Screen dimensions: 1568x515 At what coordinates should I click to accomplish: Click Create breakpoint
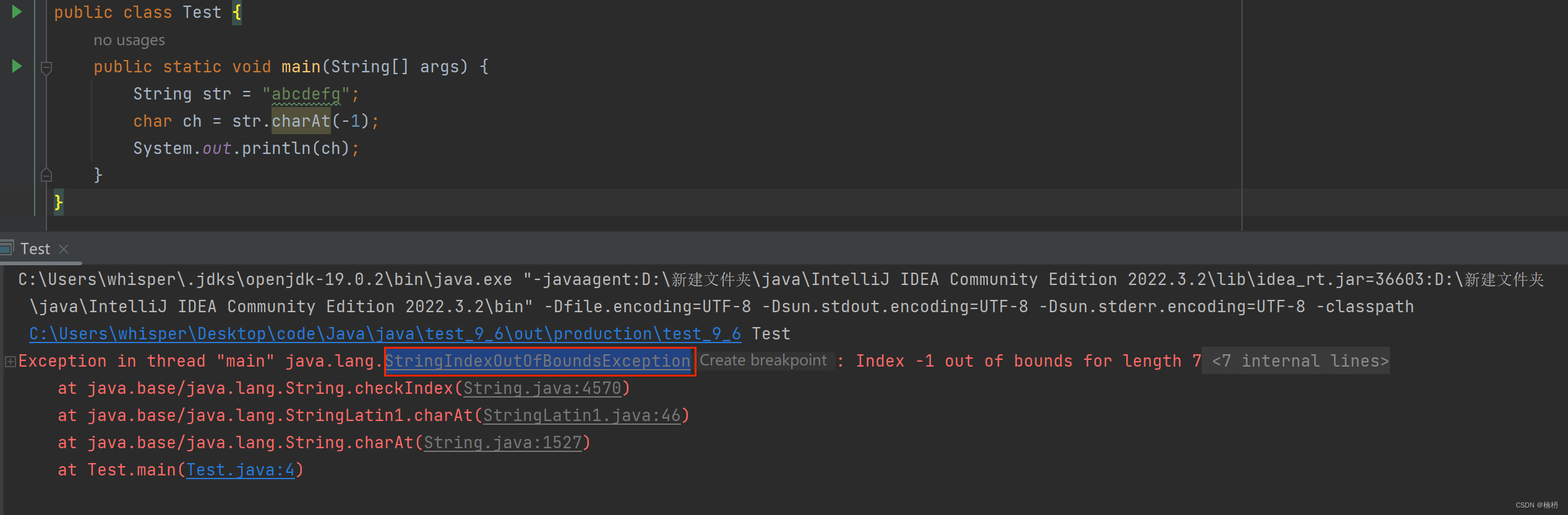pyautogui.click(x=763, y=360)
